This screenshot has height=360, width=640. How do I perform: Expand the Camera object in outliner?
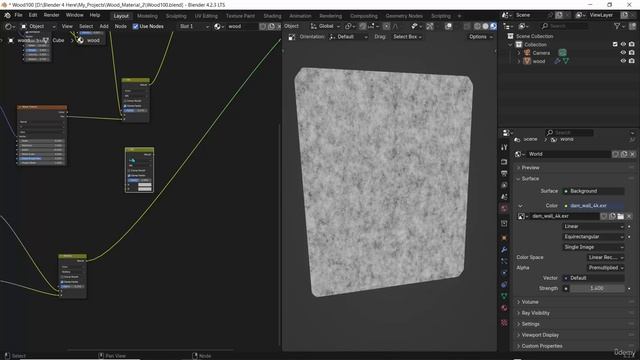pos(519,53)
